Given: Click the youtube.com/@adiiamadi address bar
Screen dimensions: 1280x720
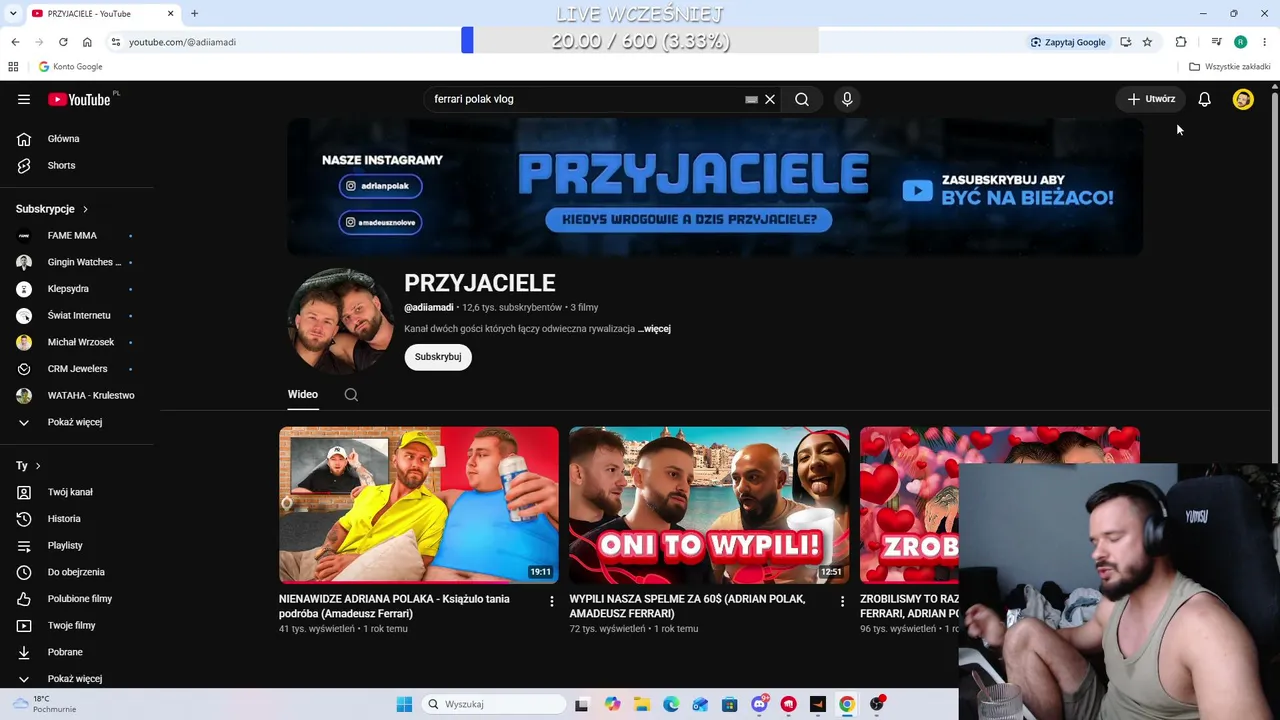Looking at the screenshot, I should click(182, 42).
